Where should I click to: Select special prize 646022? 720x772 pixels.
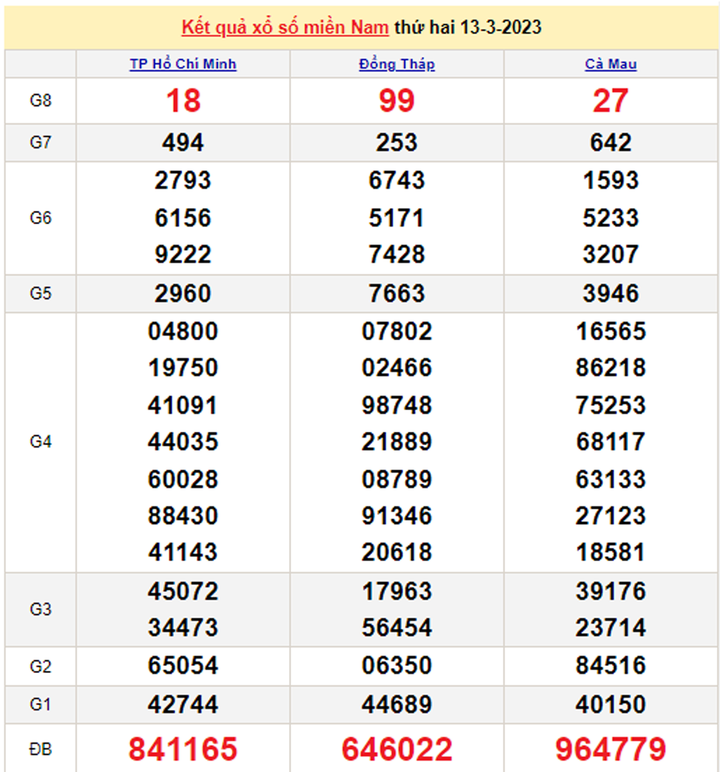[x=397, y=749]
